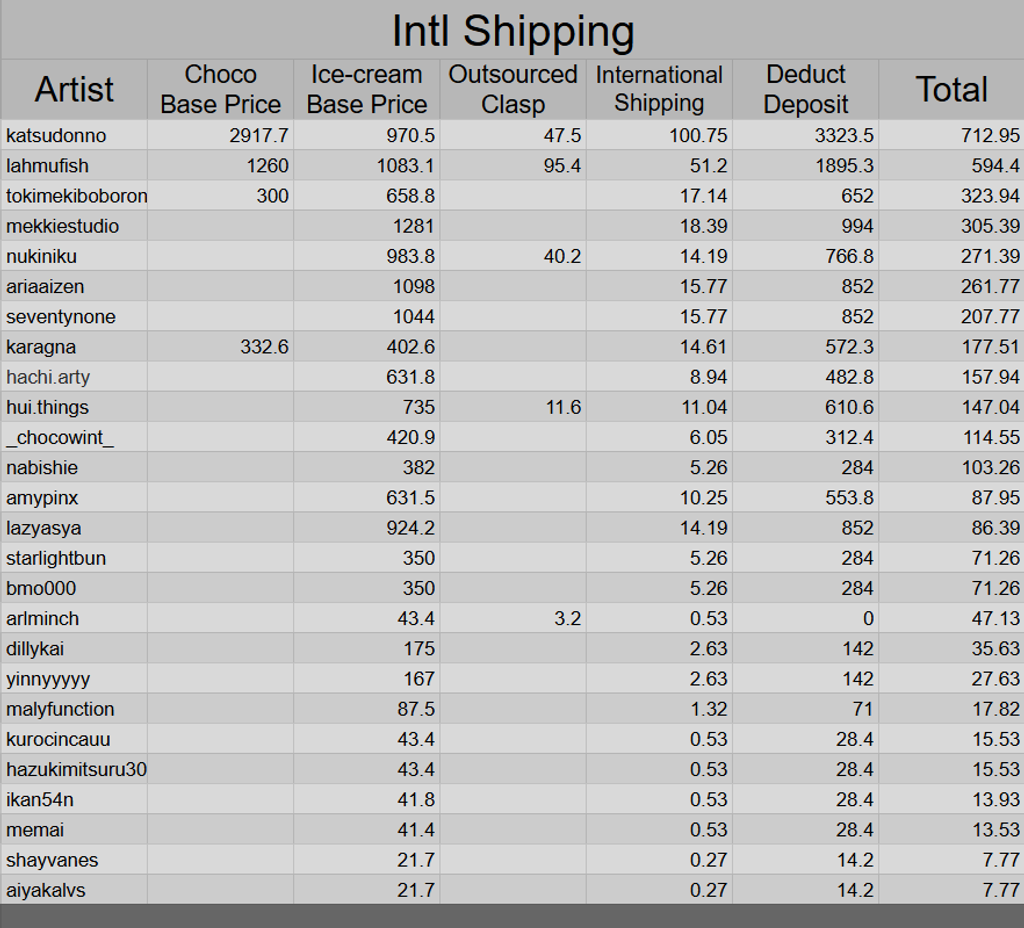Click the Intl Shipping title cell
The image size is (1024, 928).
(512, 31)
